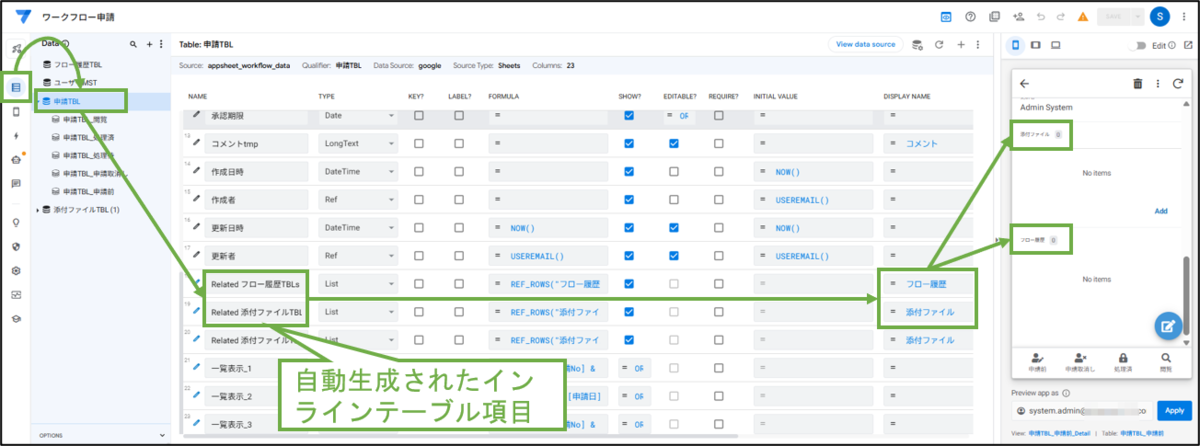The width and height of the screenshot is (1200, 446).
Task: Click the Apply button
Action: 1172,411
